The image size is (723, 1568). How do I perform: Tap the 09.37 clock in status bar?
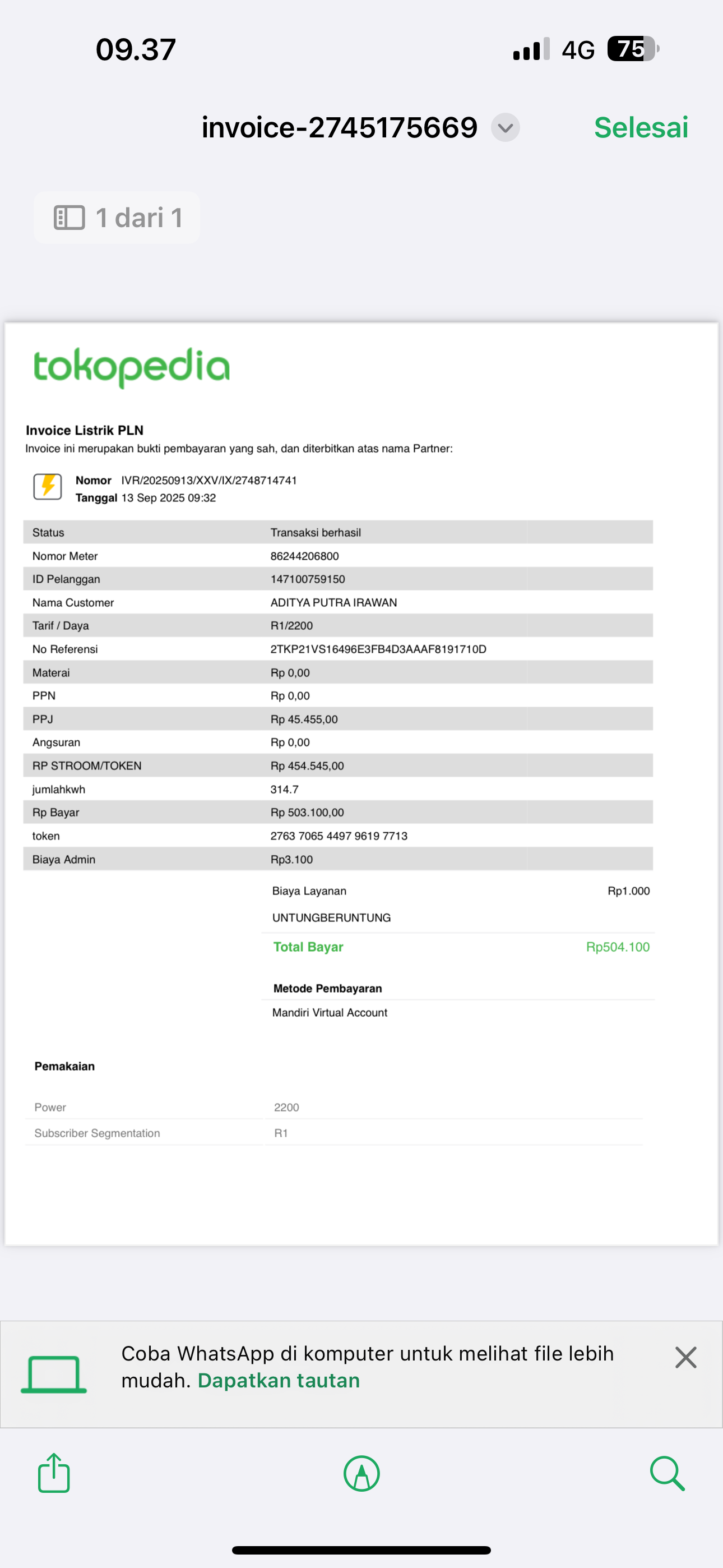pos(136,49)
